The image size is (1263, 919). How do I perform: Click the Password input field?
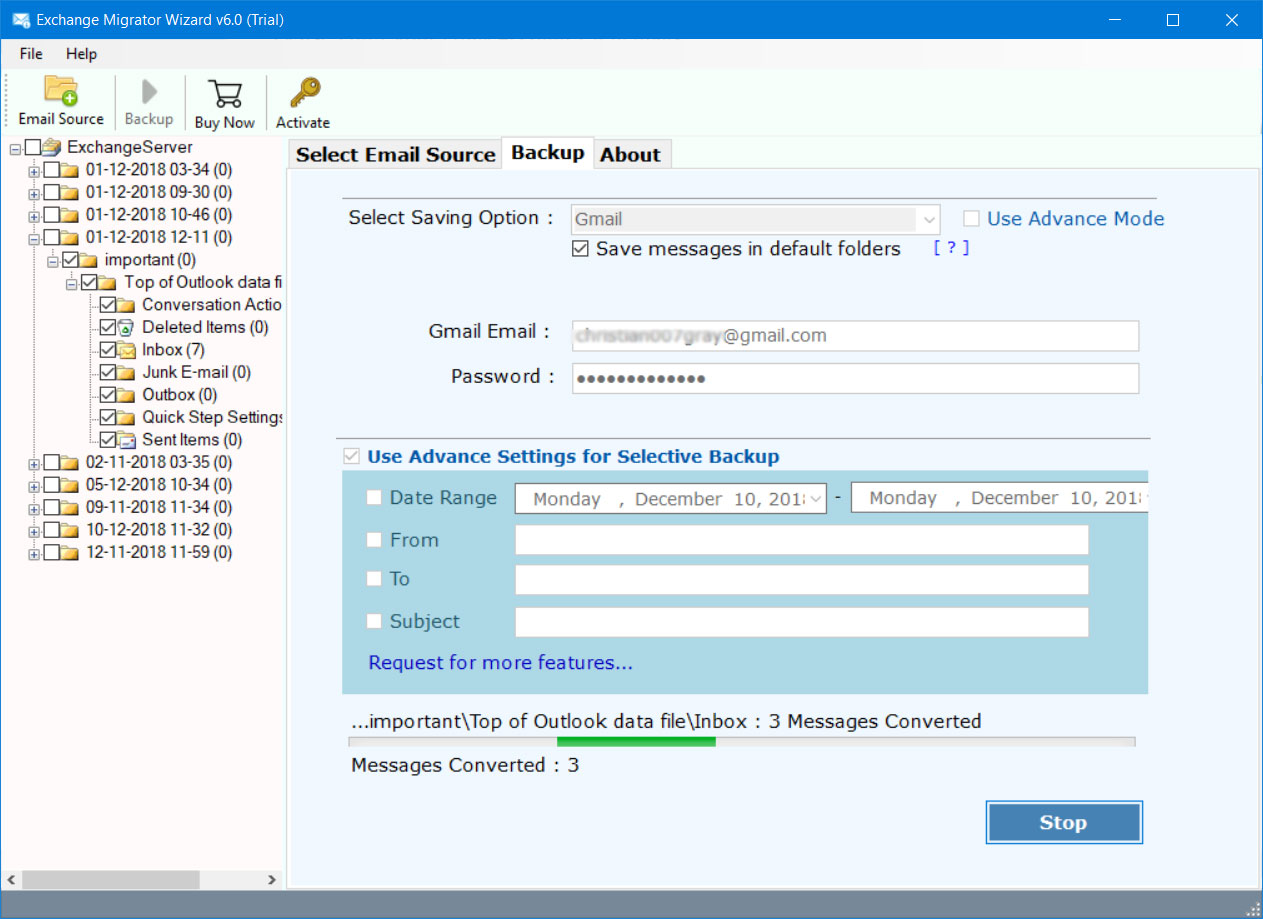coord(855,378)
